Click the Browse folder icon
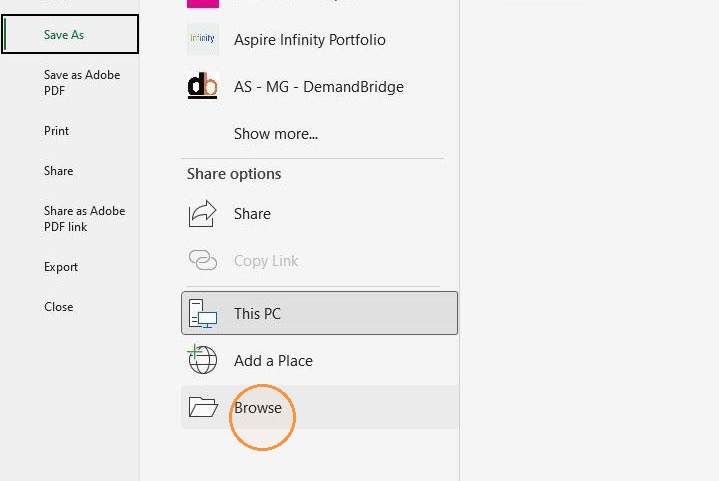 [x=203, y=407]
